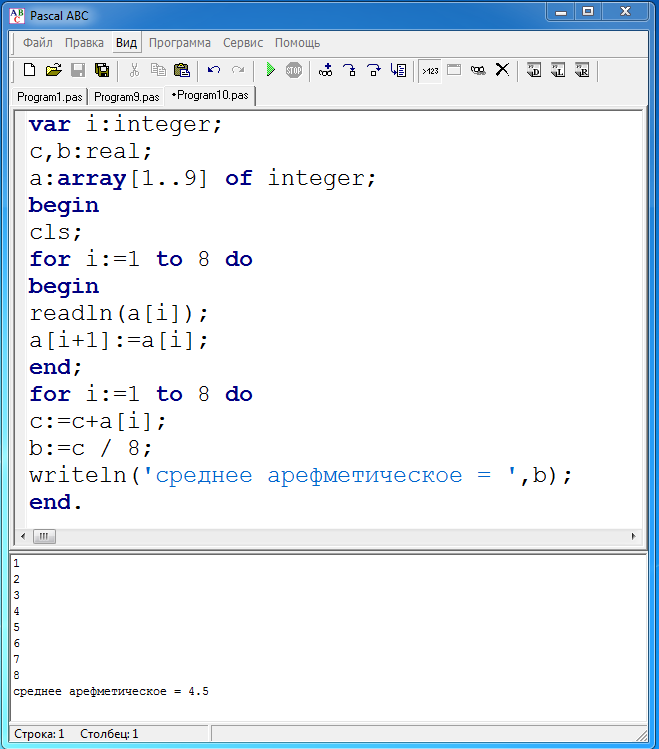Step into with trace arrow icon
The image size is (659, 749).
(350, 70)
